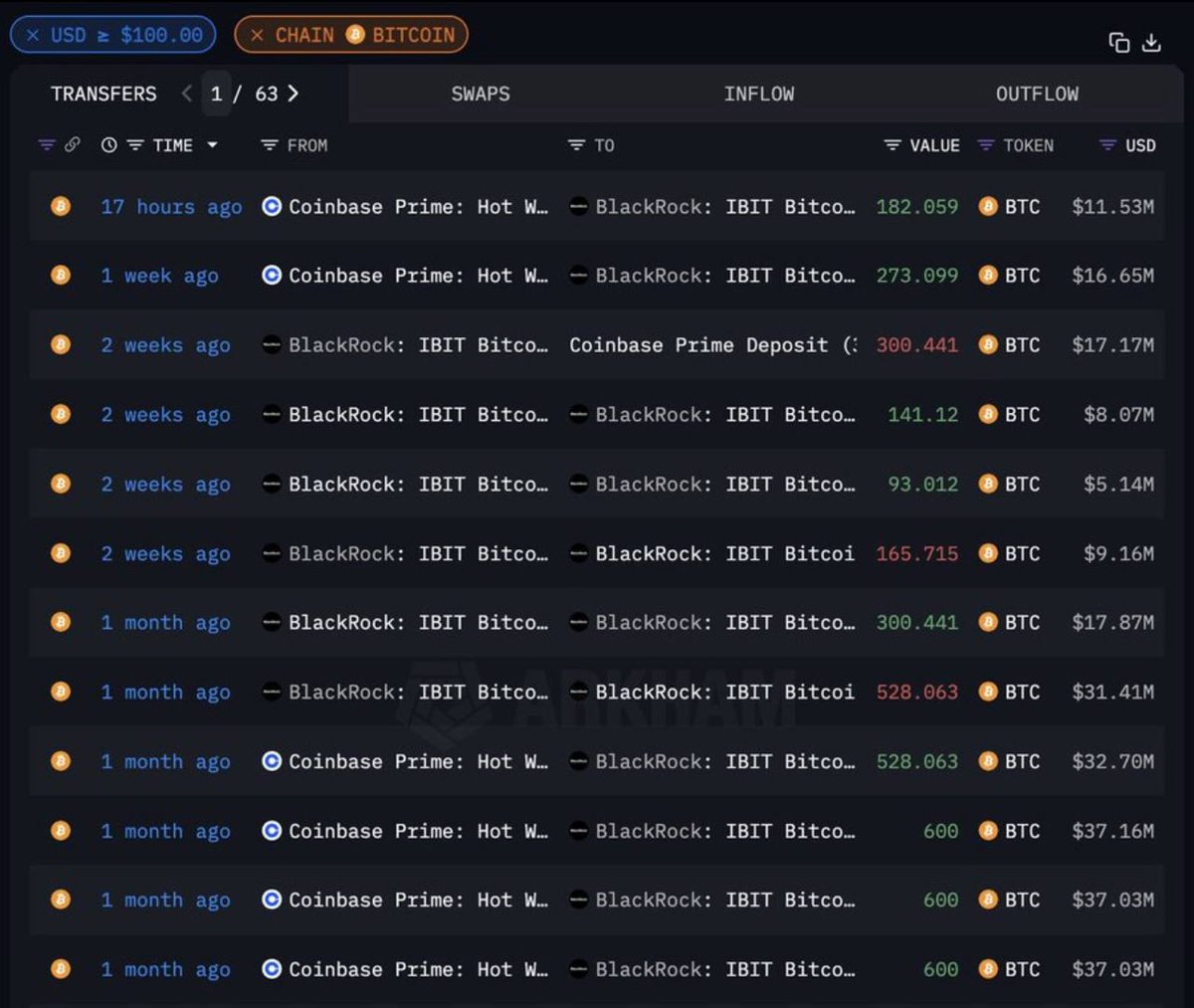The image size is (1194, 1008).
Task: Remove the Chain Bitcoin filter chip
Action: point(257,35)
